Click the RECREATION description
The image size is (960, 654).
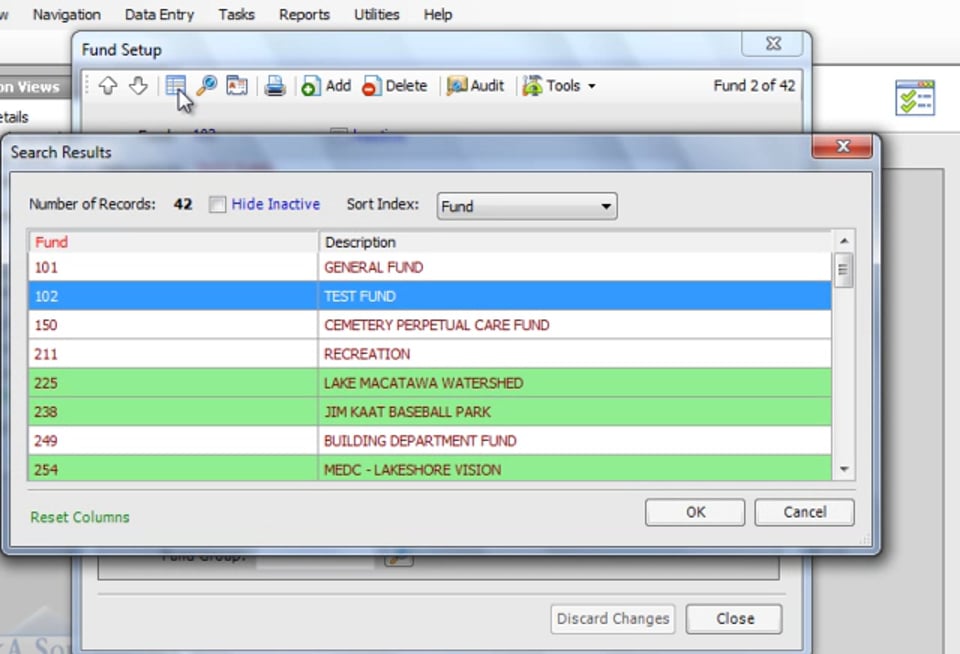(x=575, y=354)
